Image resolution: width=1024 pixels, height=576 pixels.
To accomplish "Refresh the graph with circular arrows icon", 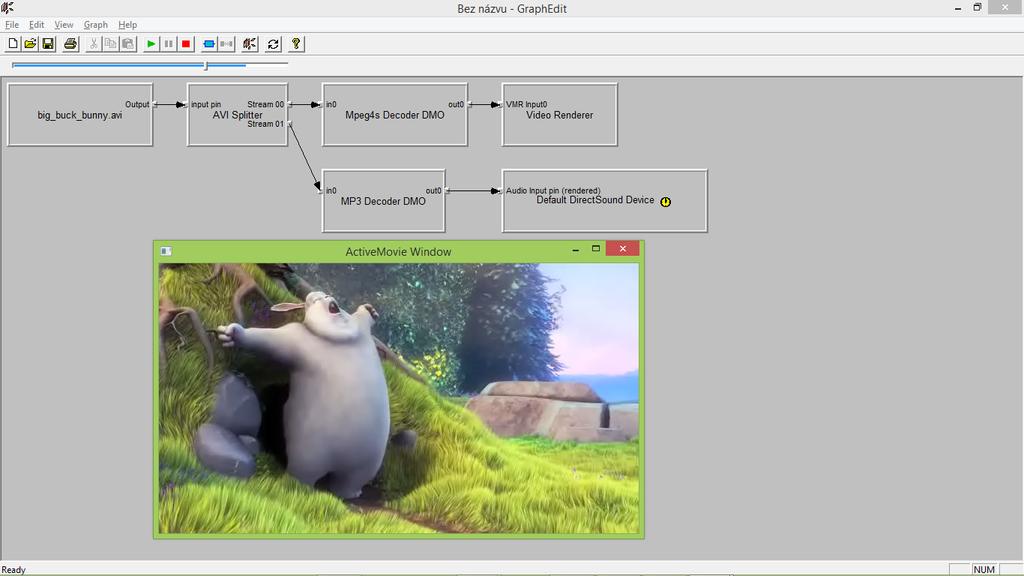I will 273,44.
